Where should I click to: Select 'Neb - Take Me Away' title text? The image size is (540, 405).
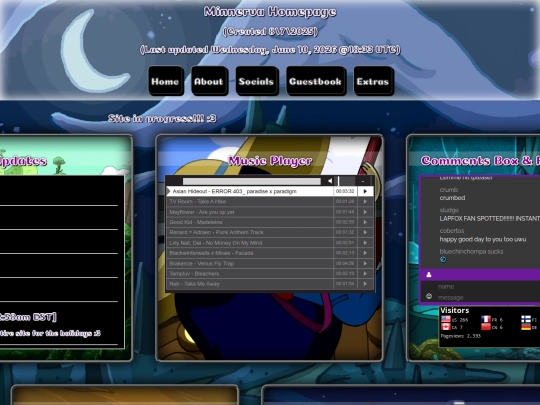click(x=194, y=284)
